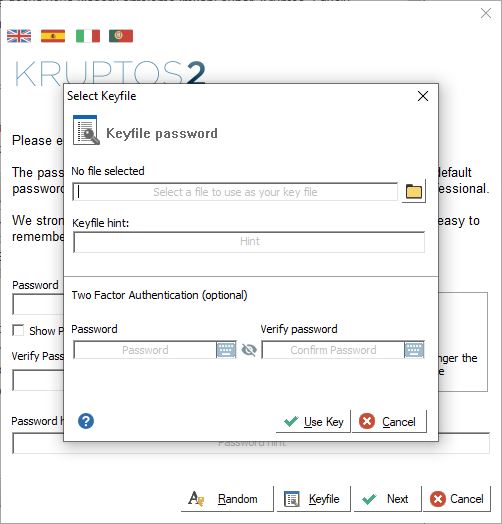Proceed with the Next button
The image size is (502, 524).
coord(388,499)
